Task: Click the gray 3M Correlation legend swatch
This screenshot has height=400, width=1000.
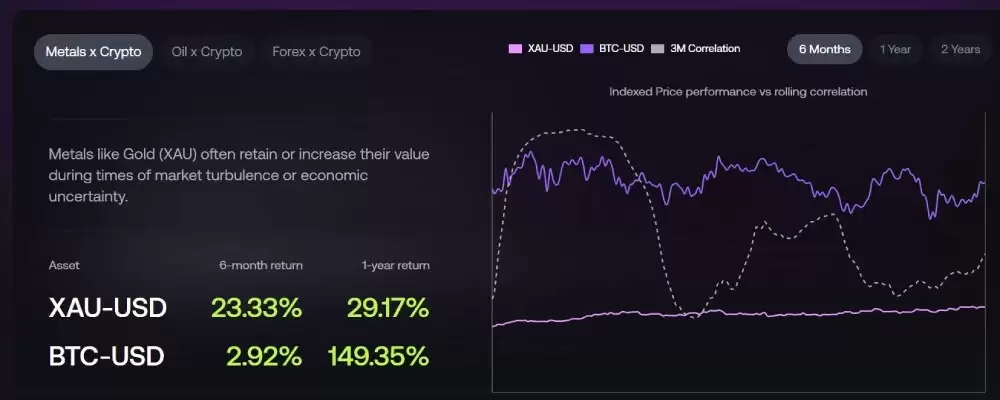Action: [657, 48]
